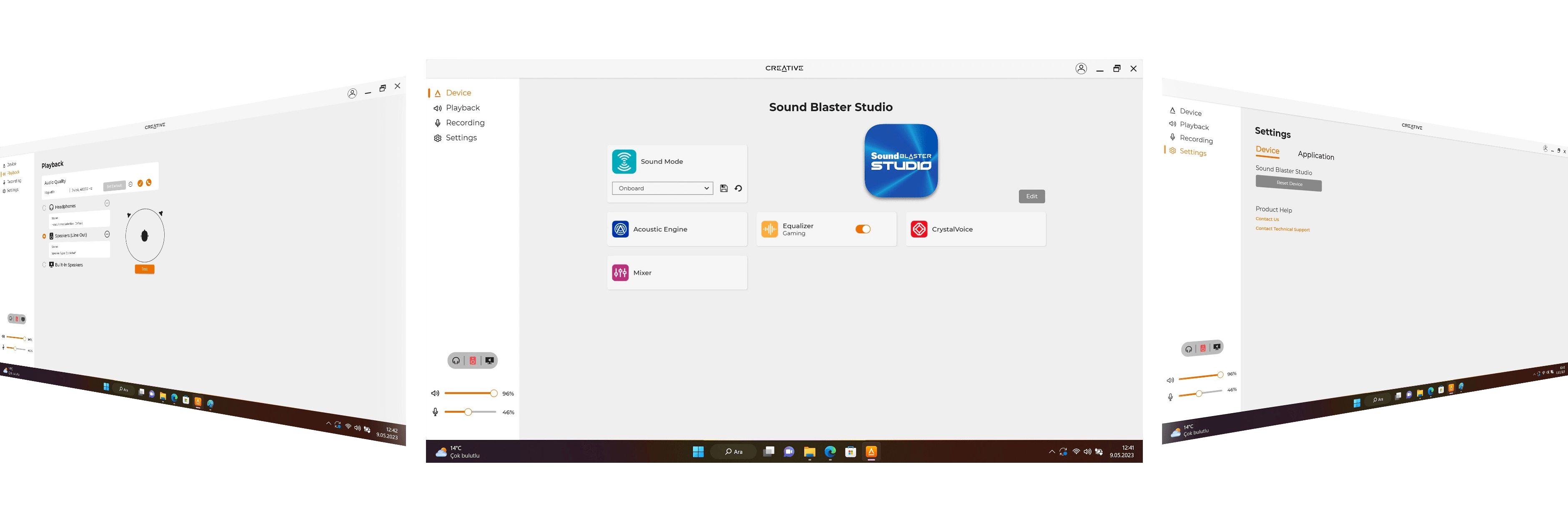
Task: Click the Sound Blaster Studio logo image
Action: point(901,161)
